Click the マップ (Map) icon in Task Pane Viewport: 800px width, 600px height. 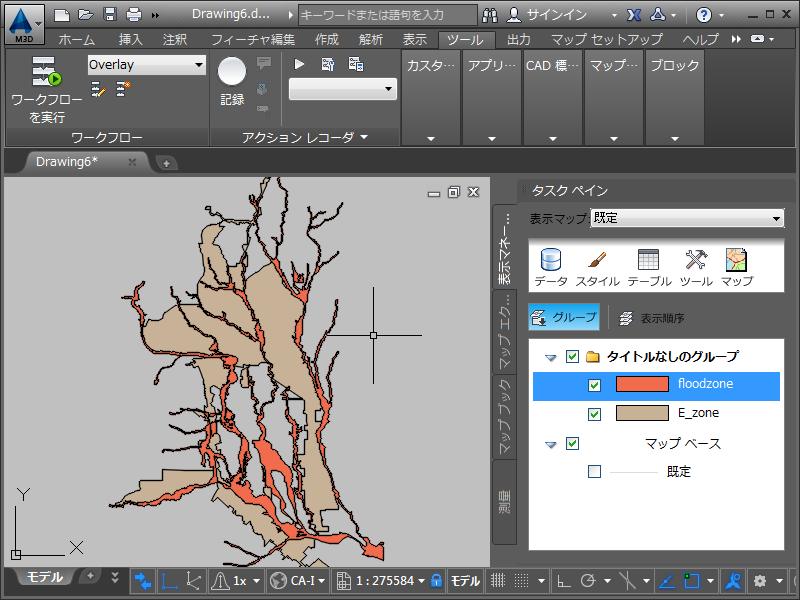tap(738, 262)
